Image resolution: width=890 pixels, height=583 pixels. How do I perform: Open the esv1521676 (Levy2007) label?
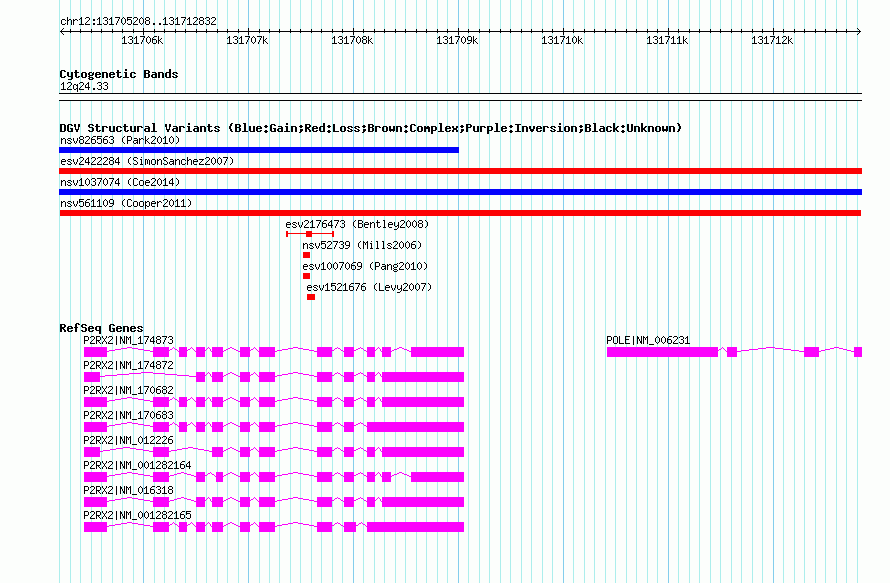point(369,287)
